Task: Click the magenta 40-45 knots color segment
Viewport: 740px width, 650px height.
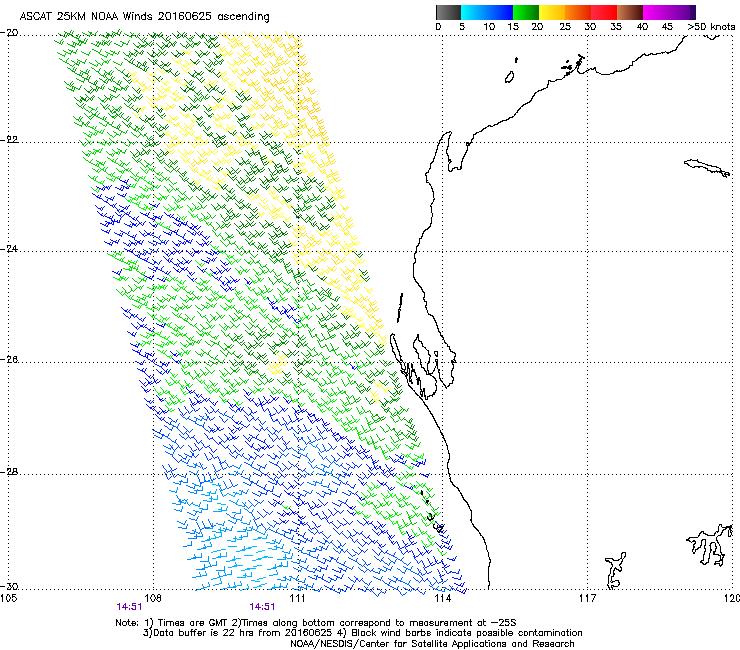Action: [x=656, y=12]
